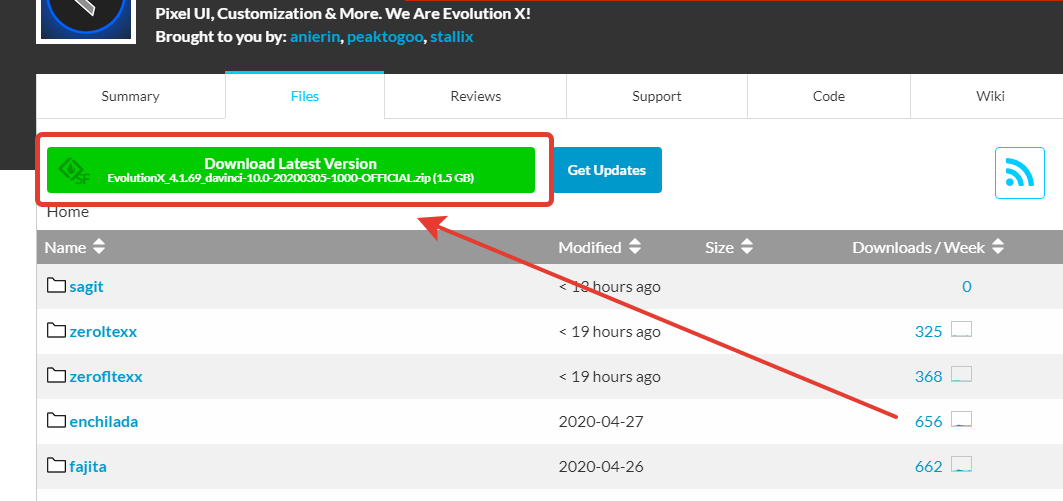Screen dimensions: 1063x501
Task: Sort by Downloads / Week arrows
Action: 997,247
